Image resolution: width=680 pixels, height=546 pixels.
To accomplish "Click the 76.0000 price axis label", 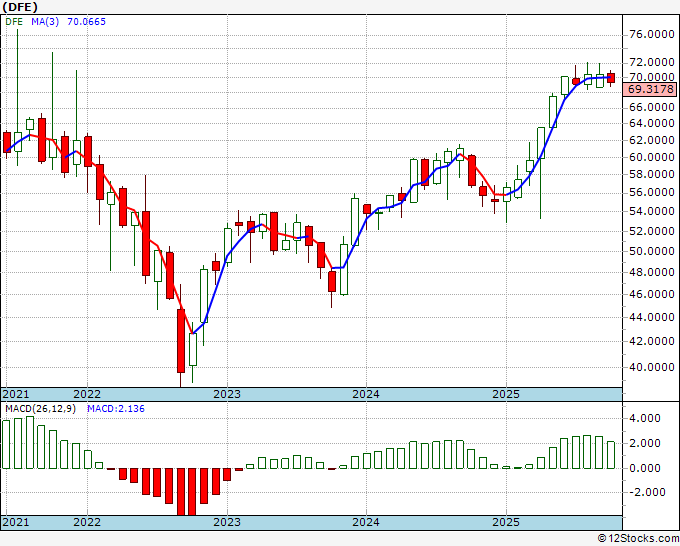I will 651,35.
